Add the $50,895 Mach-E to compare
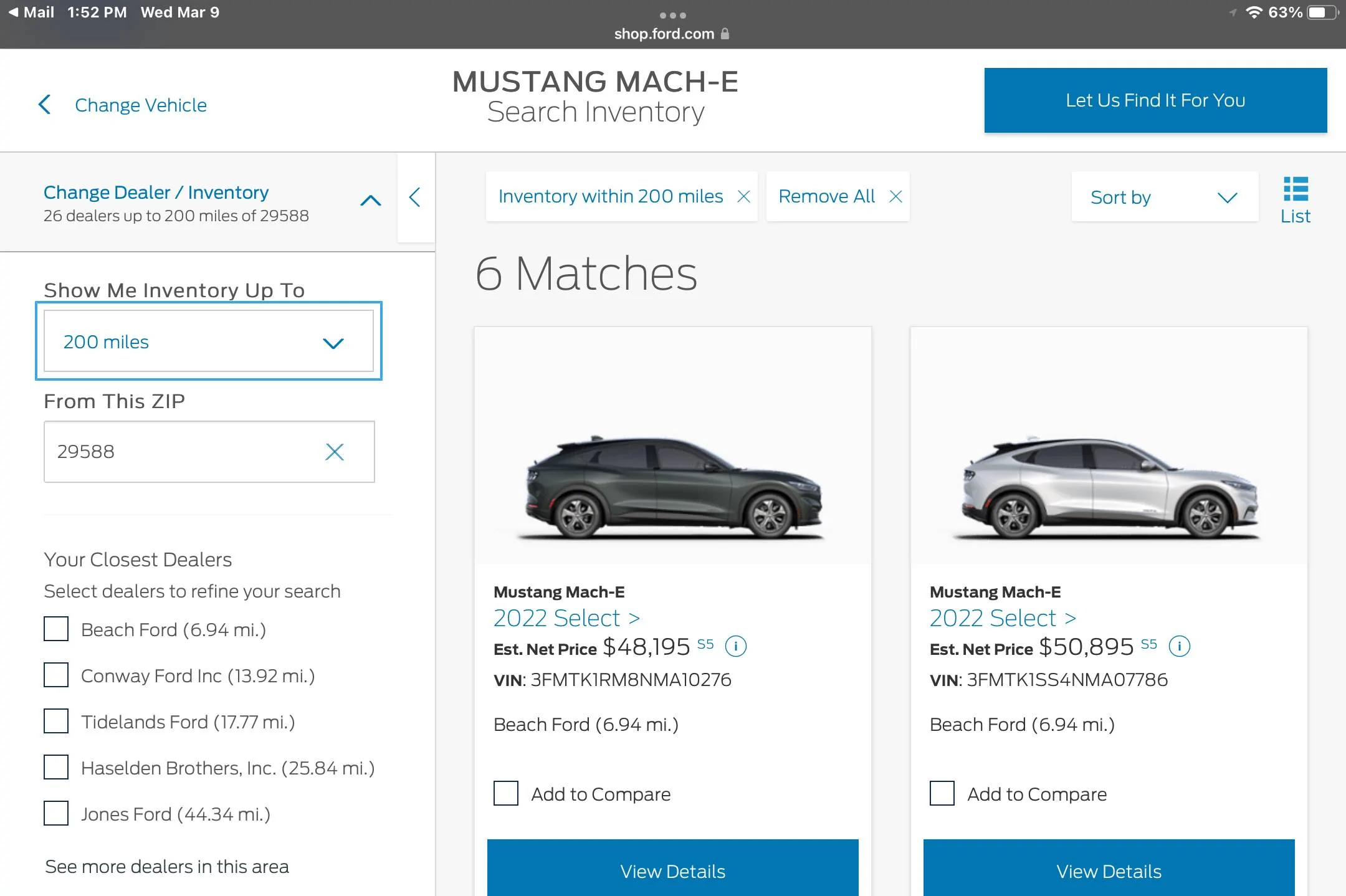This screenshot has height=896, width=1346. click(942, 793)
